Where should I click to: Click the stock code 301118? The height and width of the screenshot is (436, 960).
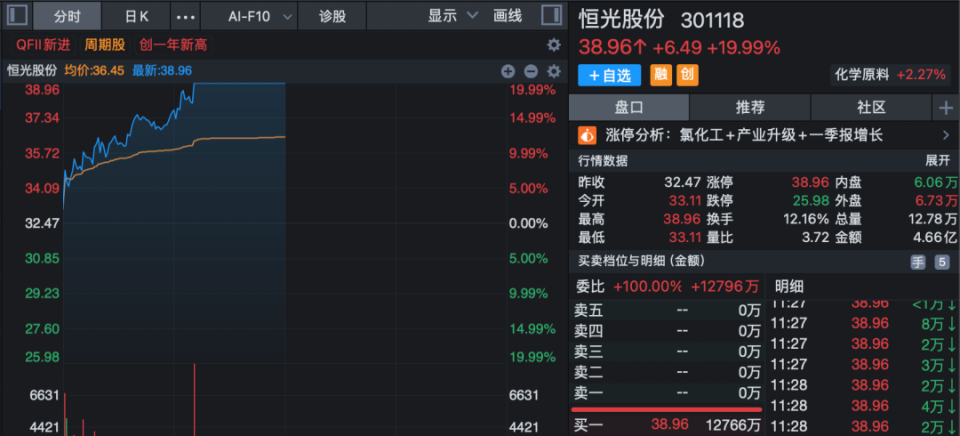coord(713,20)
